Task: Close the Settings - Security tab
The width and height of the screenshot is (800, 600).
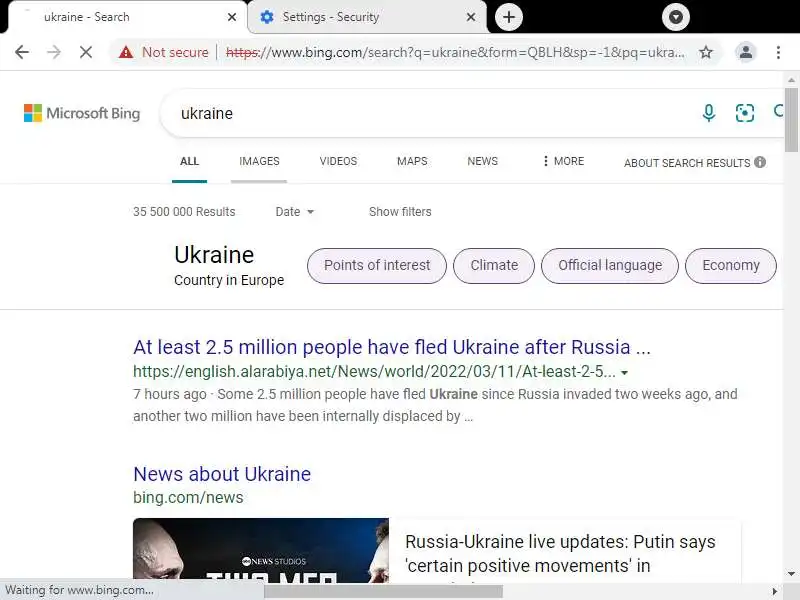Action: (x=471, y=17)
